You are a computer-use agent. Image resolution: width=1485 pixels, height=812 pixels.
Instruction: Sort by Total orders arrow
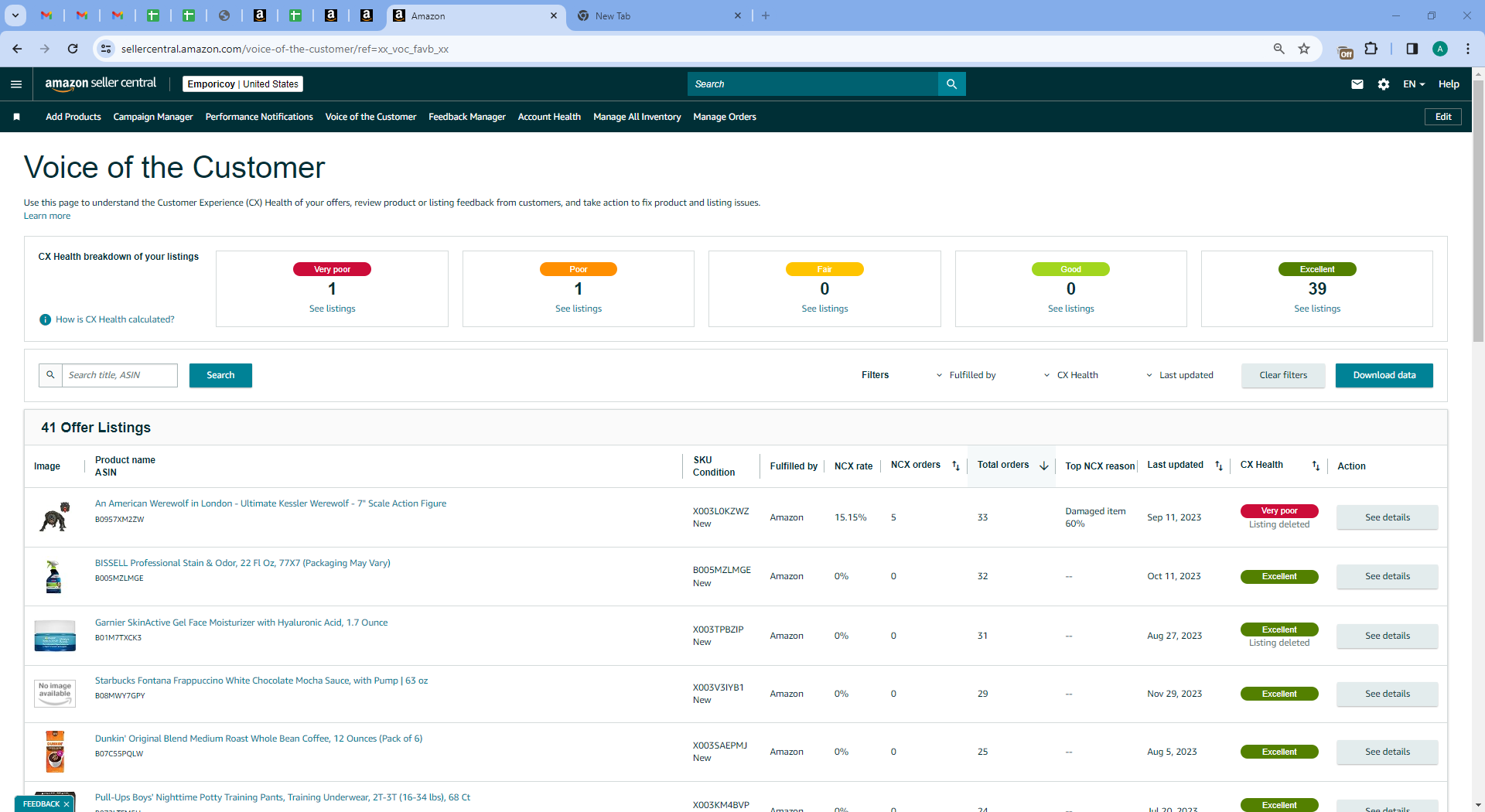(1044, 466)
